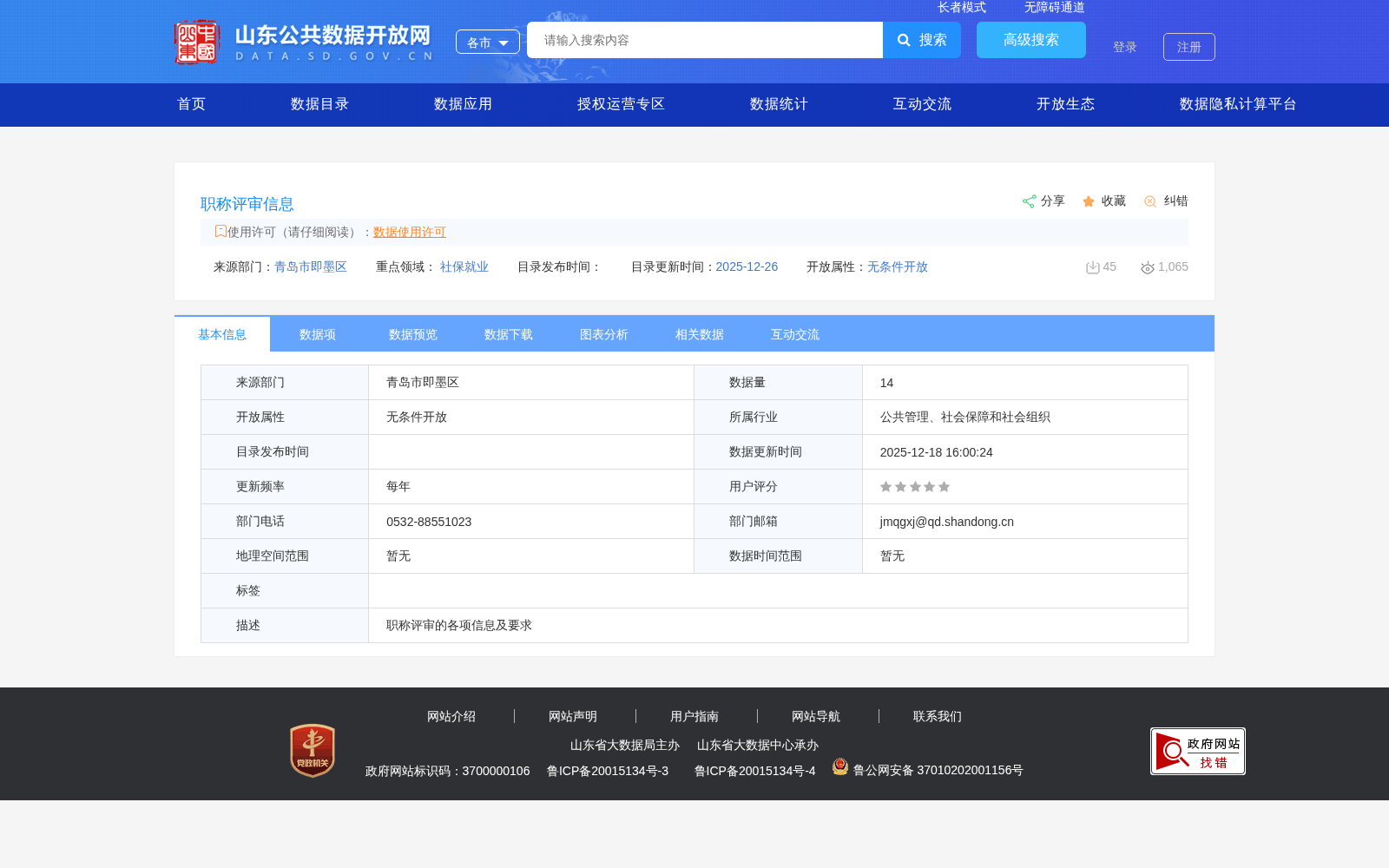
Task: Focus the search input box
Action: 705,40
